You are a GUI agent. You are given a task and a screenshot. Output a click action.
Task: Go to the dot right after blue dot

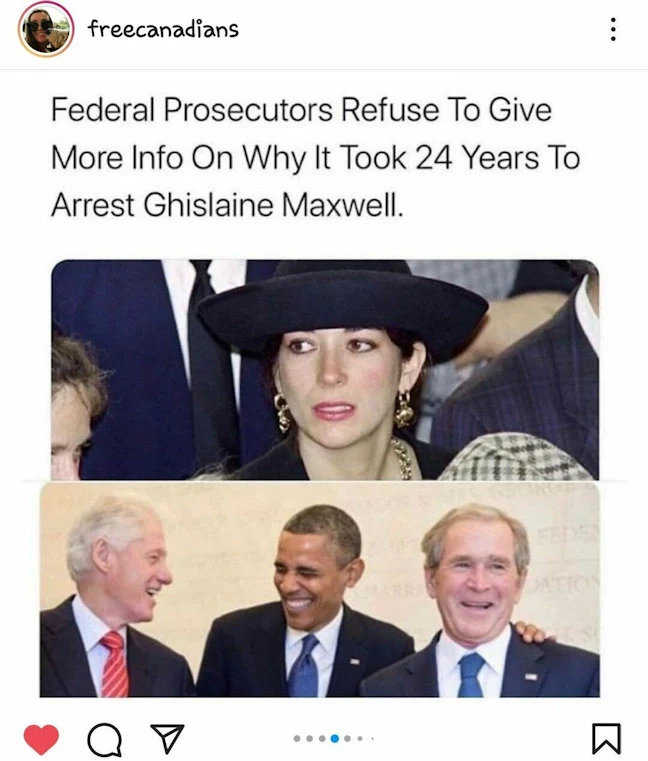pyautogui.click(x=347, y=739)
